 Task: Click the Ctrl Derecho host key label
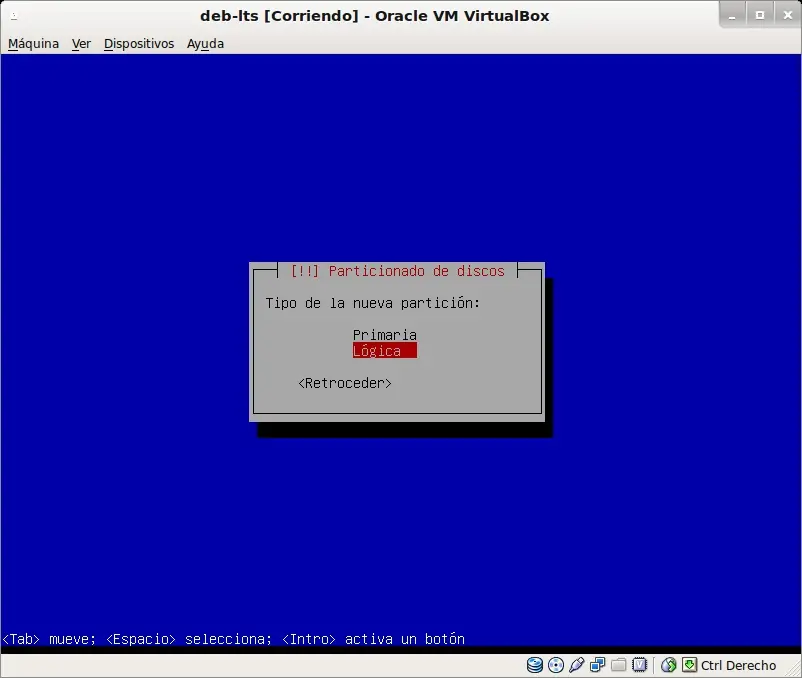click(x=738, y=665)
